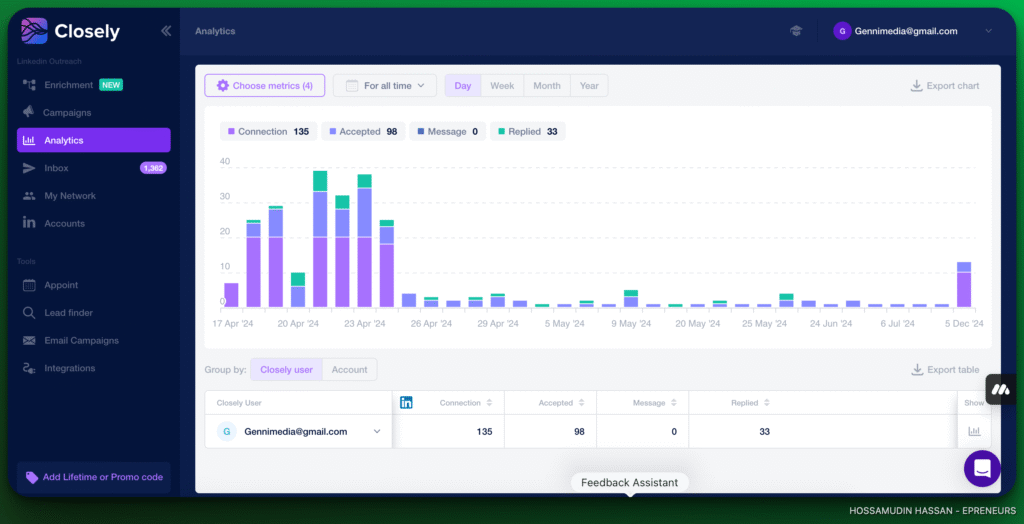The width and height of the screenshot is (1024, 524).
Task: Open the Appoint calendar tool
Action: 60,285
